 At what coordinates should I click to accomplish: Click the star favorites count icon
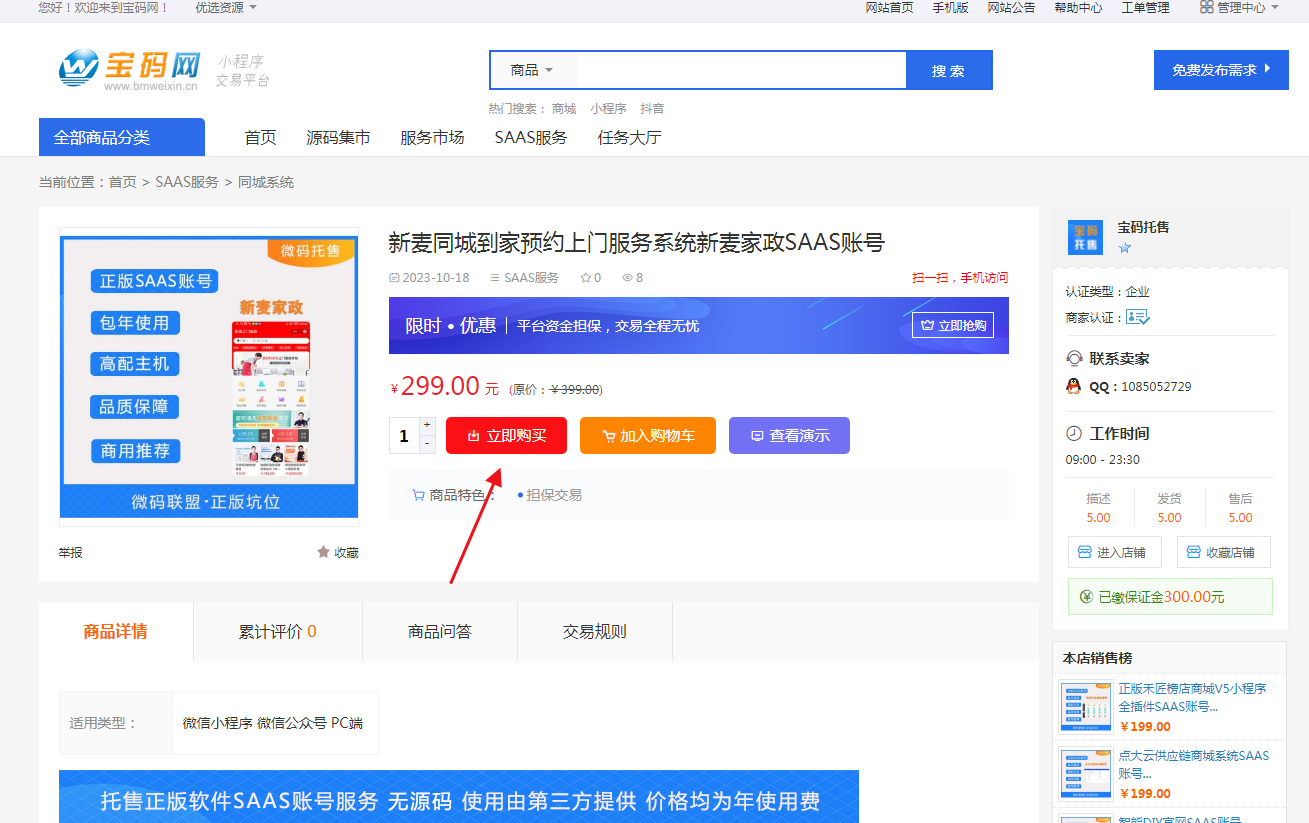pyautogui.click(x=586, y=278)
